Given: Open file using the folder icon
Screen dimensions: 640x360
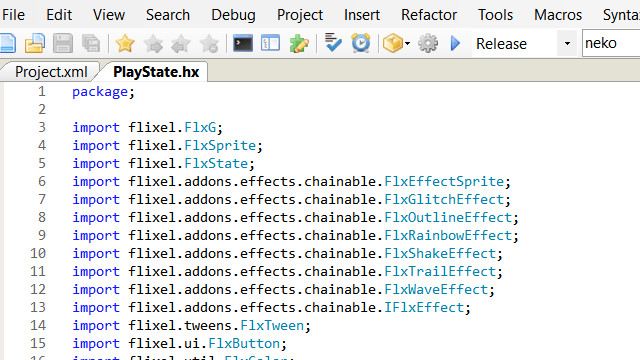Looking at the screenshot, I should (35, 43).
